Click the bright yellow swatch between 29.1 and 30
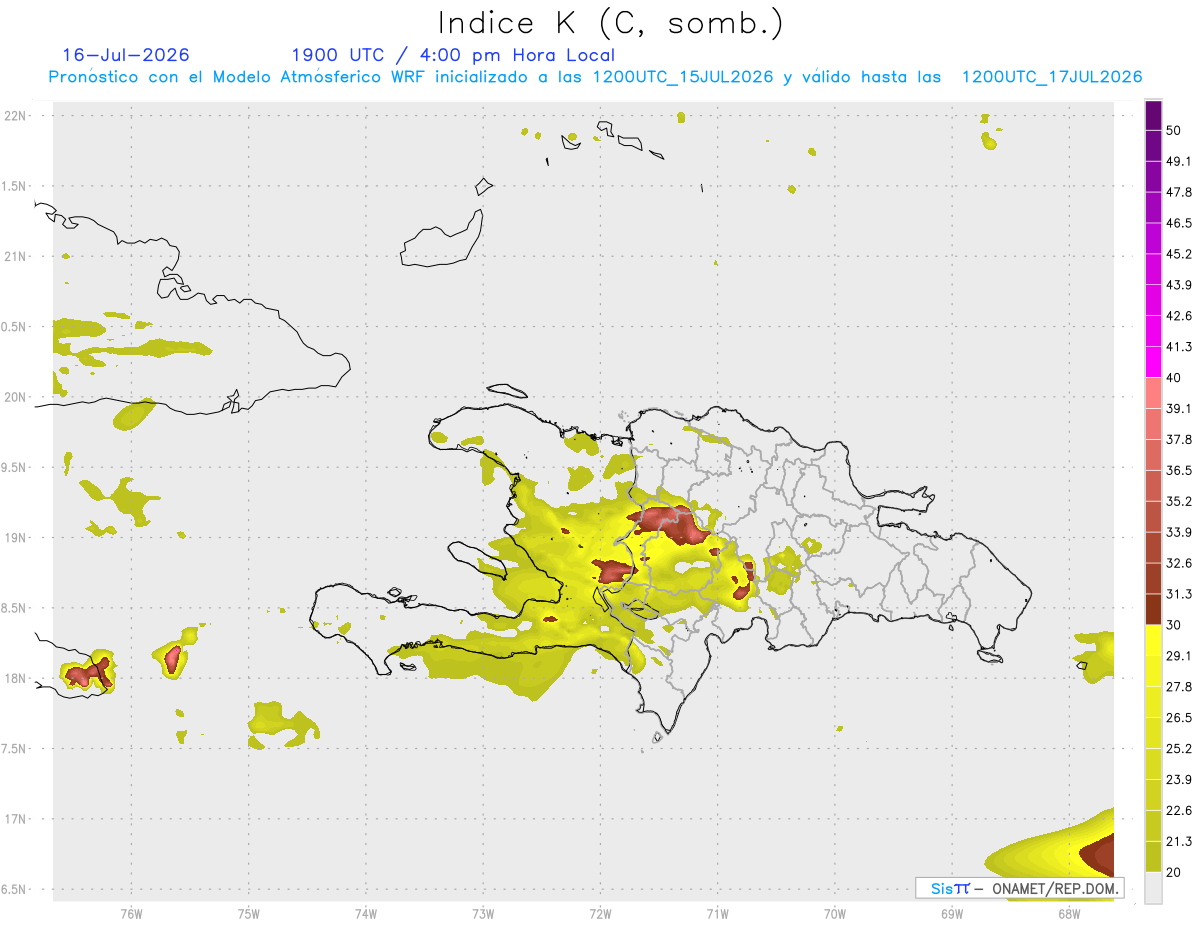 (1154, 640)
